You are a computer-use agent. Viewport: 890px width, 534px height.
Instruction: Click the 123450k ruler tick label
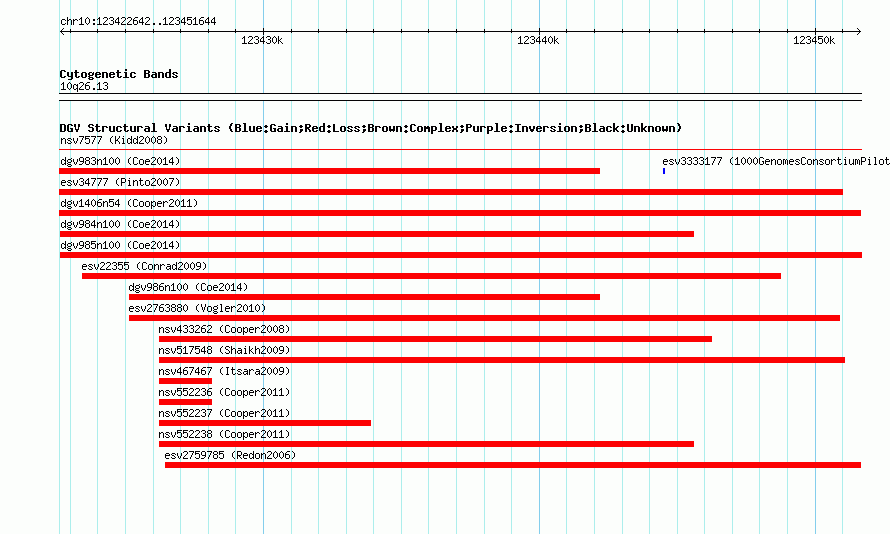pos(813,40)
